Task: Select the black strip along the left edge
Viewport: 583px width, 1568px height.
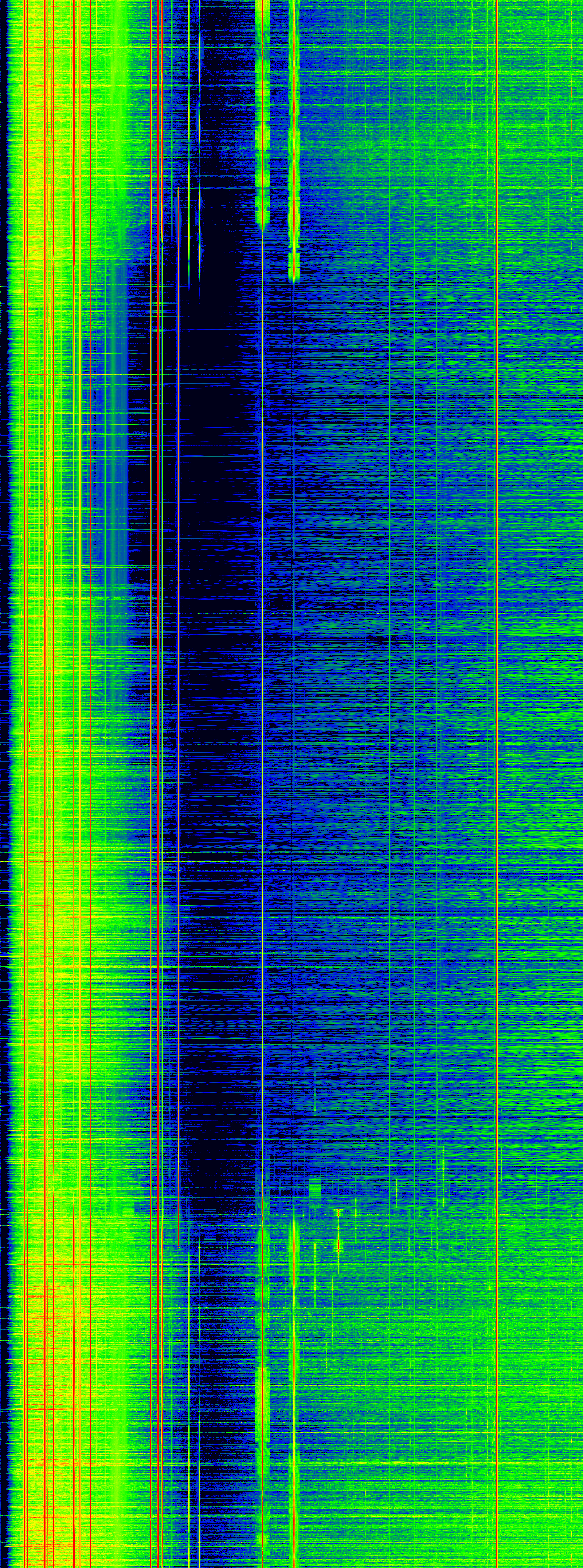Action: point(4,784)
